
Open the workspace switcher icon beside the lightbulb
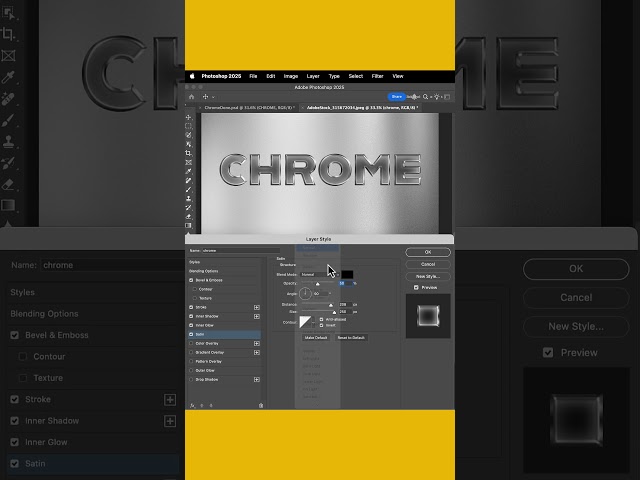click(447, 97)
